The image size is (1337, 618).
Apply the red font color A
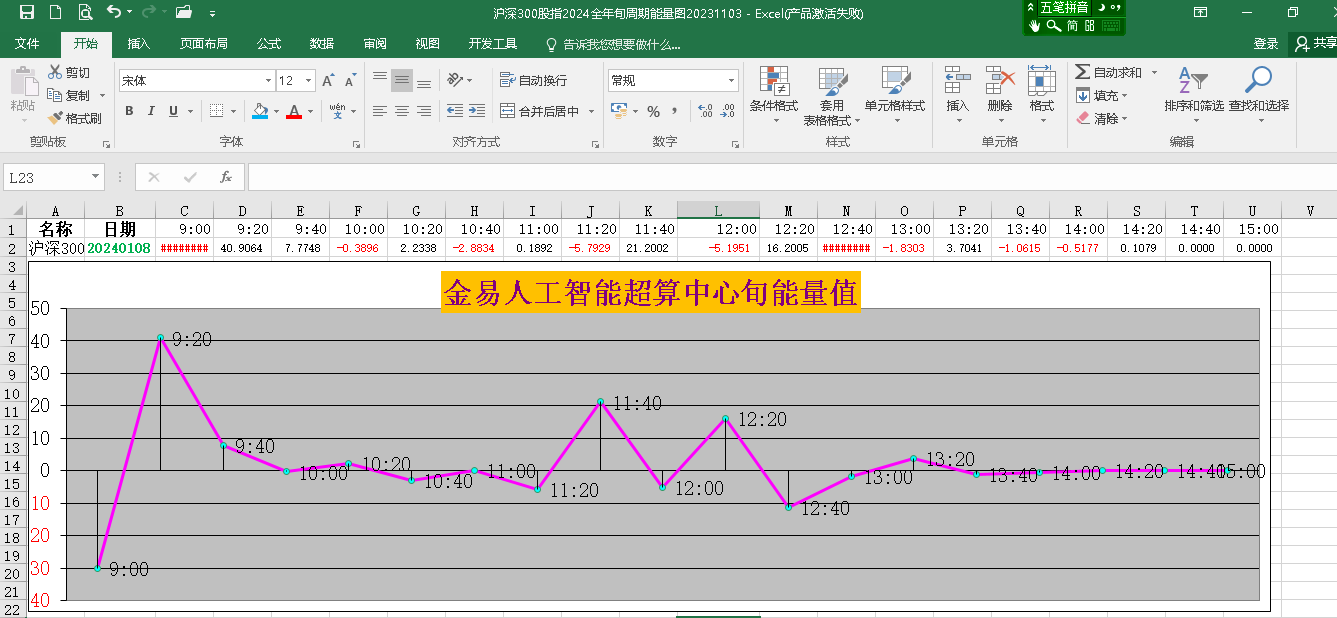pos(294,111)
